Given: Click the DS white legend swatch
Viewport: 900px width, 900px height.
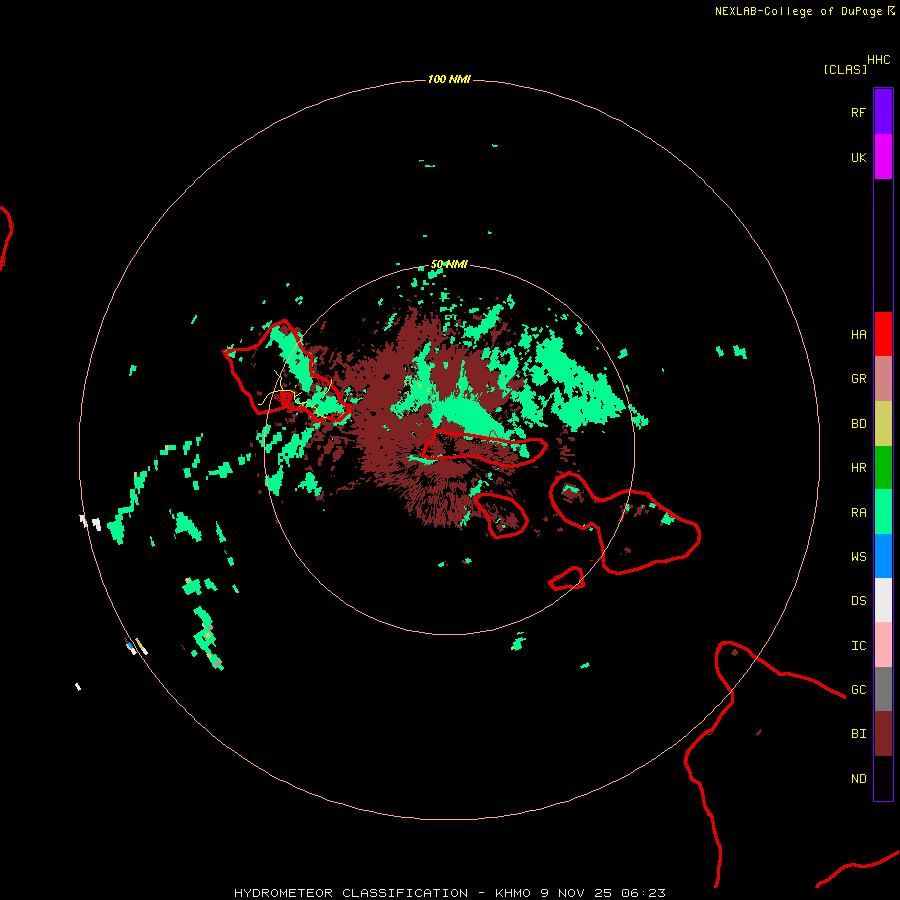Looking at the screenshot, I should point(883,600).
